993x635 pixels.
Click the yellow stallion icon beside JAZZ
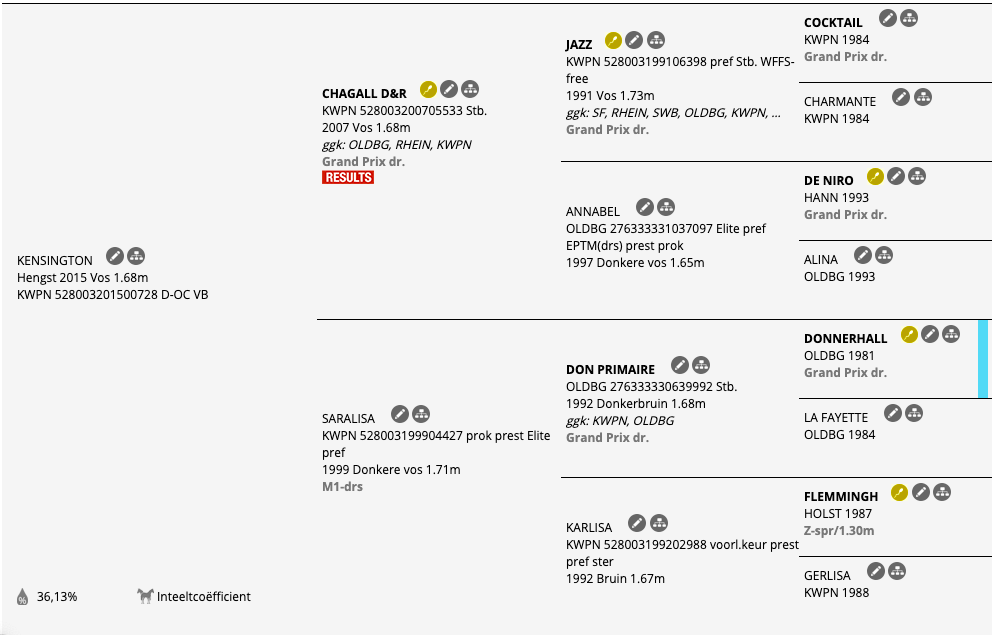coord(613,41)
